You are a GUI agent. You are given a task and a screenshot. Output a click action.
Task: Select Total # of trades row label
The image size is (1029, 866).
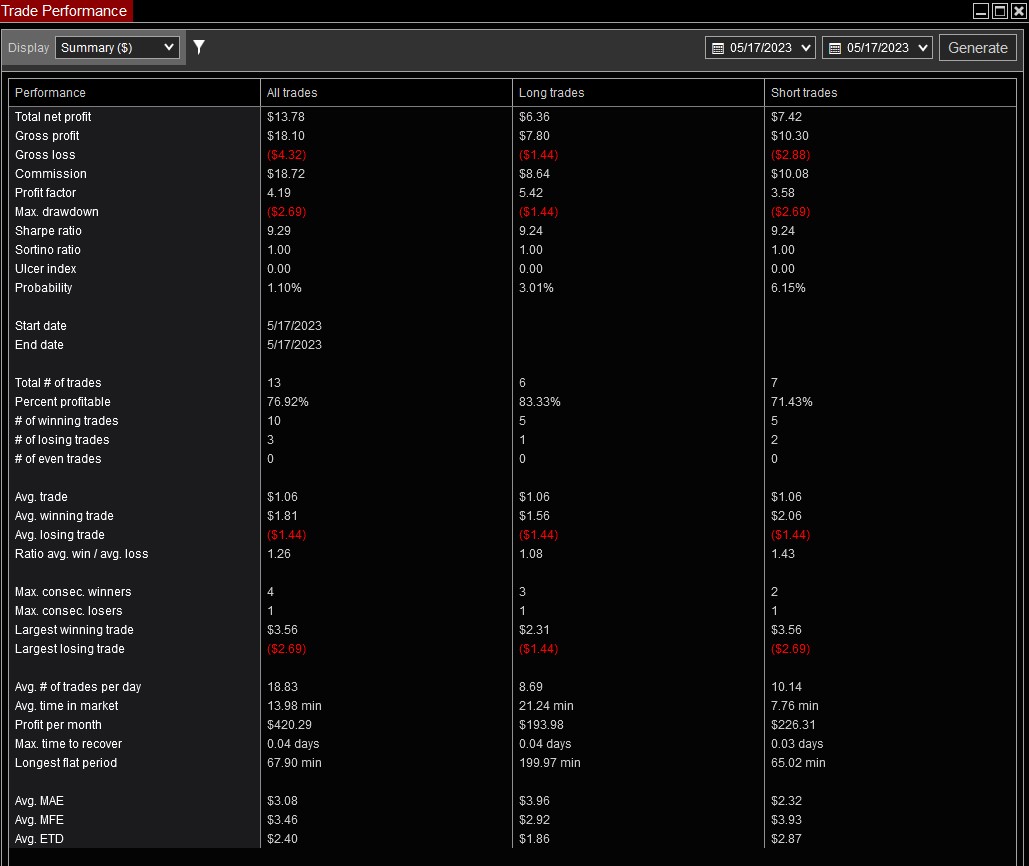click(58, 383)
